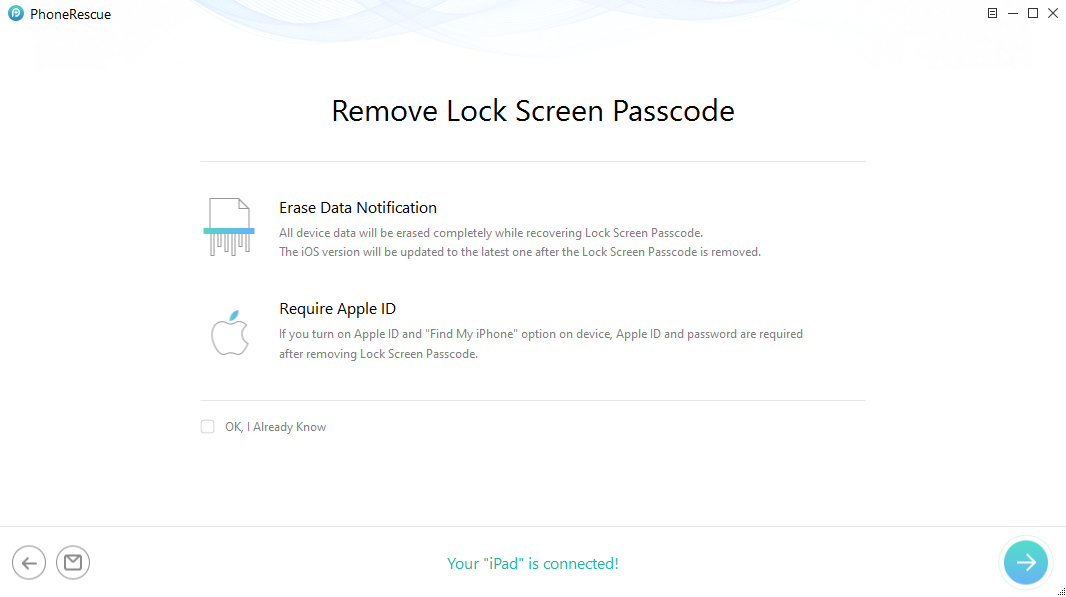Open the mail feedback icon
This screenshot has height=597, width=1066.
(73, 563)
